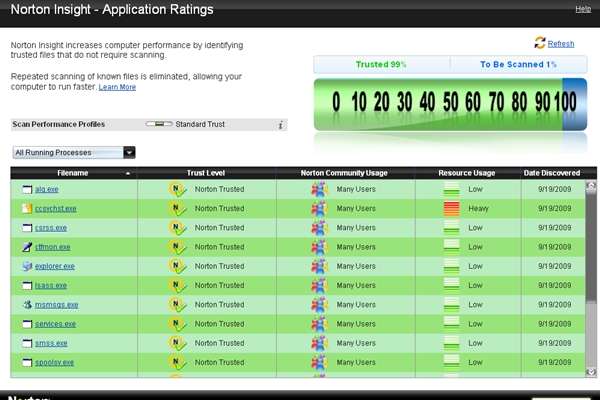Open the Refresh link
Screen dimensions: 600x400
click(561, 44)
